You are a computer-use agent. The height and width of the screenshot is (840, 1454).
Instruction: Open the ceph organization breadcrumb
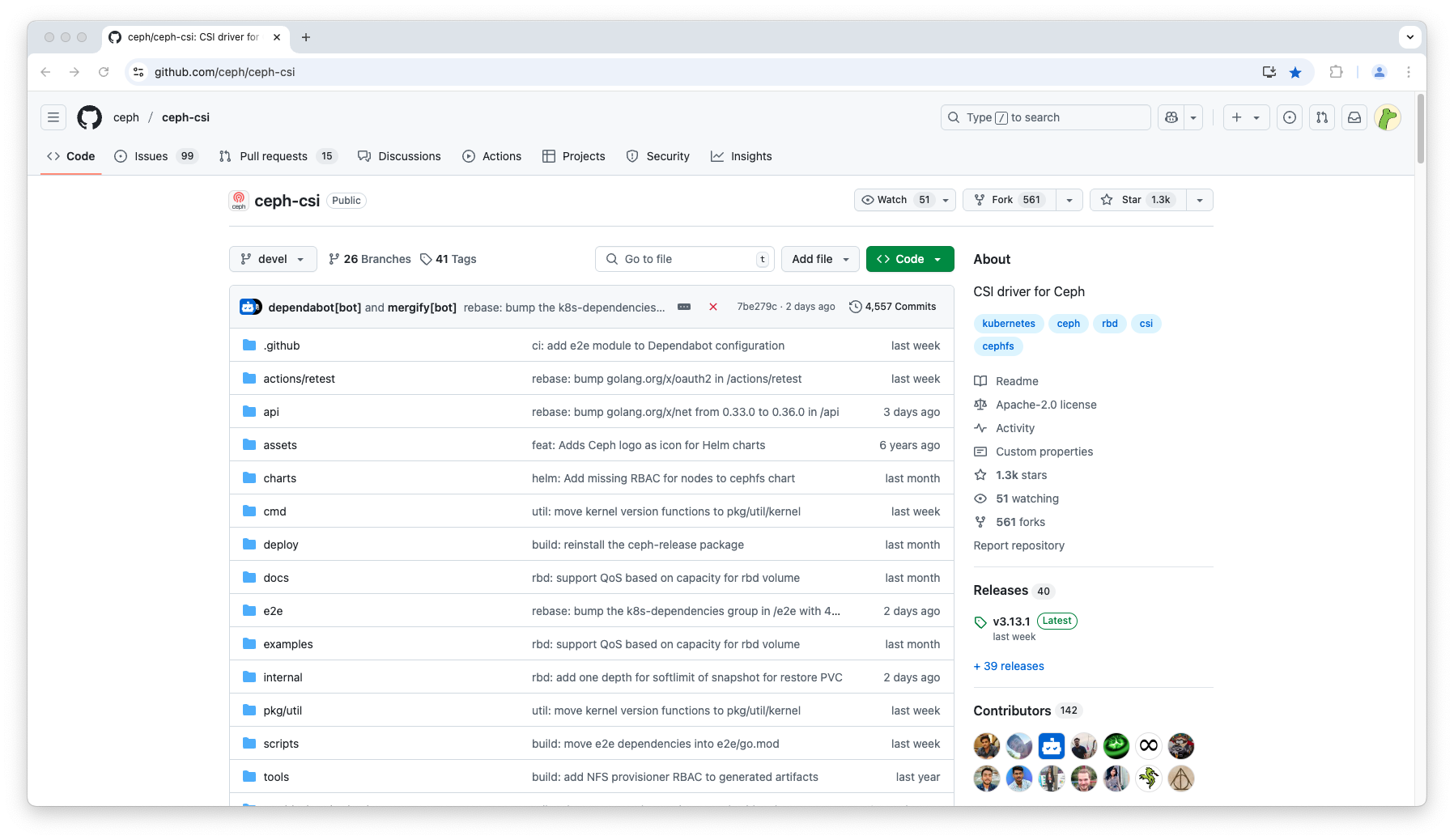[126, 117]
